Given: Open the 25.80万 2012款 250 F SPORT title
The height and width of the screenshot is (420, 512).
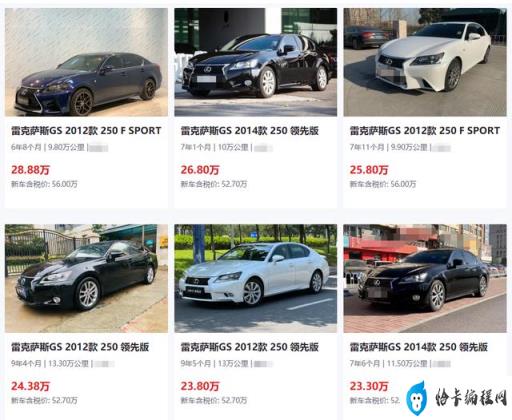Looking at the screenshot, I should pyautogui.click(x=425, y=131).
